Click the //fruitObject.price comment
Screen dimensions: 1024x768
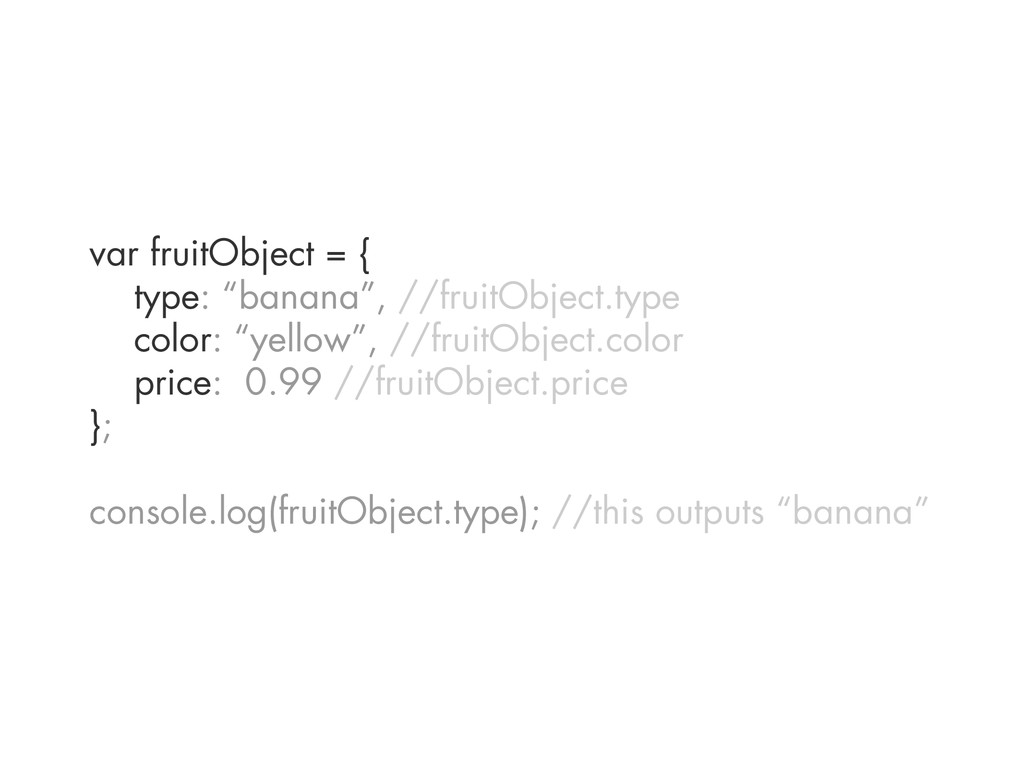click(x=481, y=383)
